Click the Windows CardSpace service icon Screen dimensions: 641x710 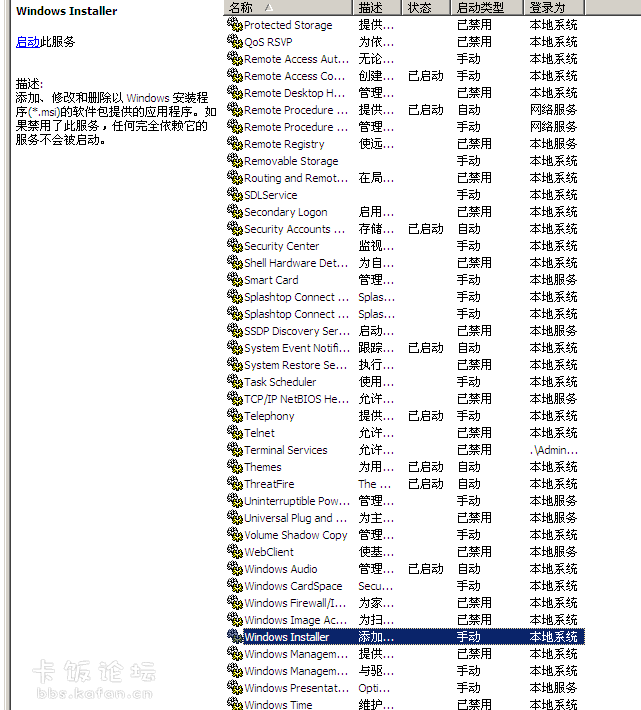(x=234, y=585)
